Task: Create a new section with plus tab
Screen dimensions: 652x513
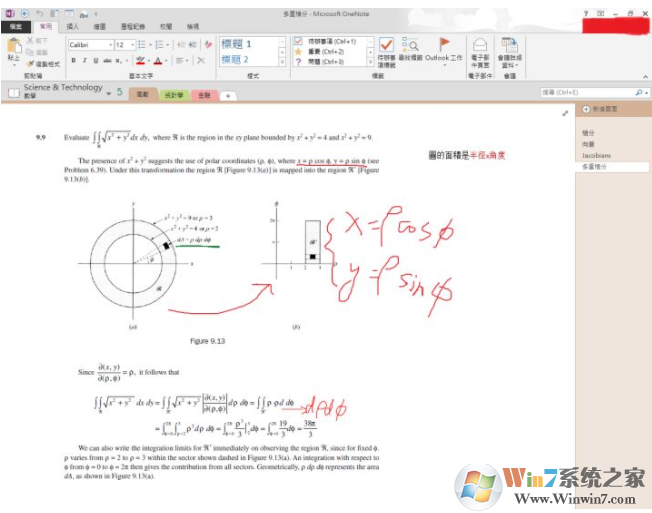Action: pos(228,96)
